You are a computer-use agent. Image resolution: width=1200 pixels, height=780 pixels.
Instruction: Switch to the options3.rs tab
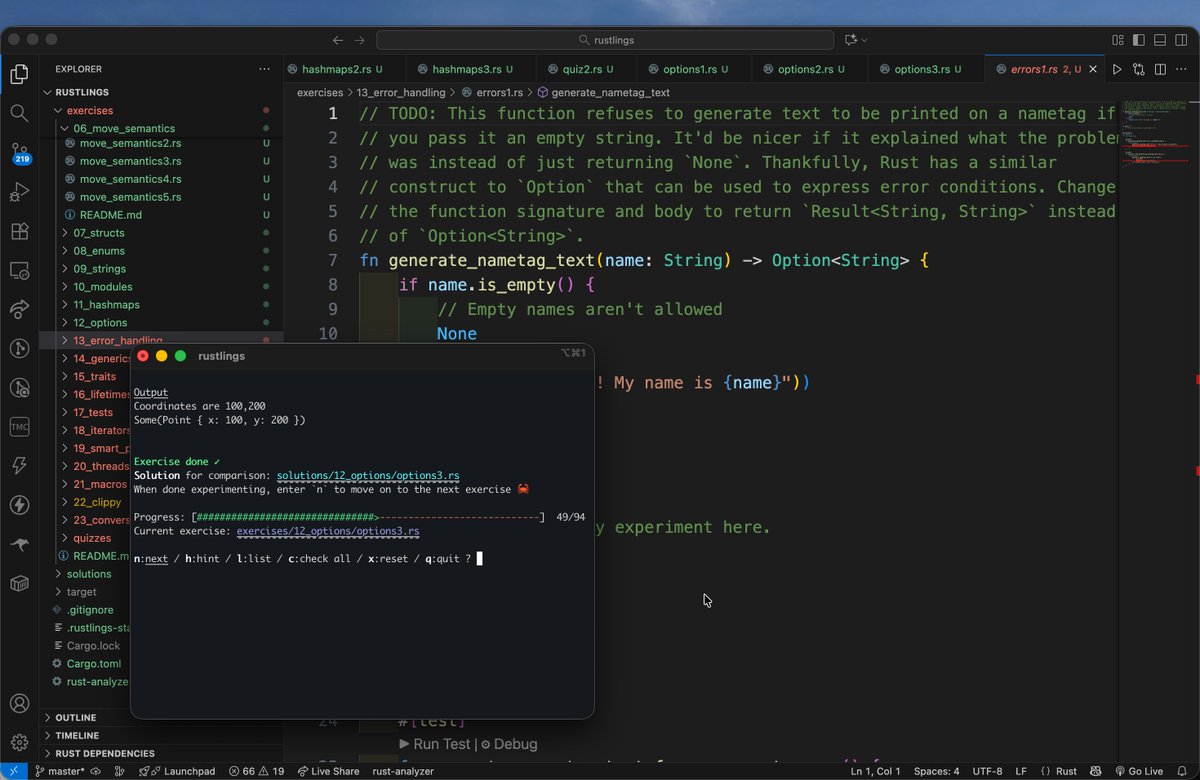[x=927, y=69]
